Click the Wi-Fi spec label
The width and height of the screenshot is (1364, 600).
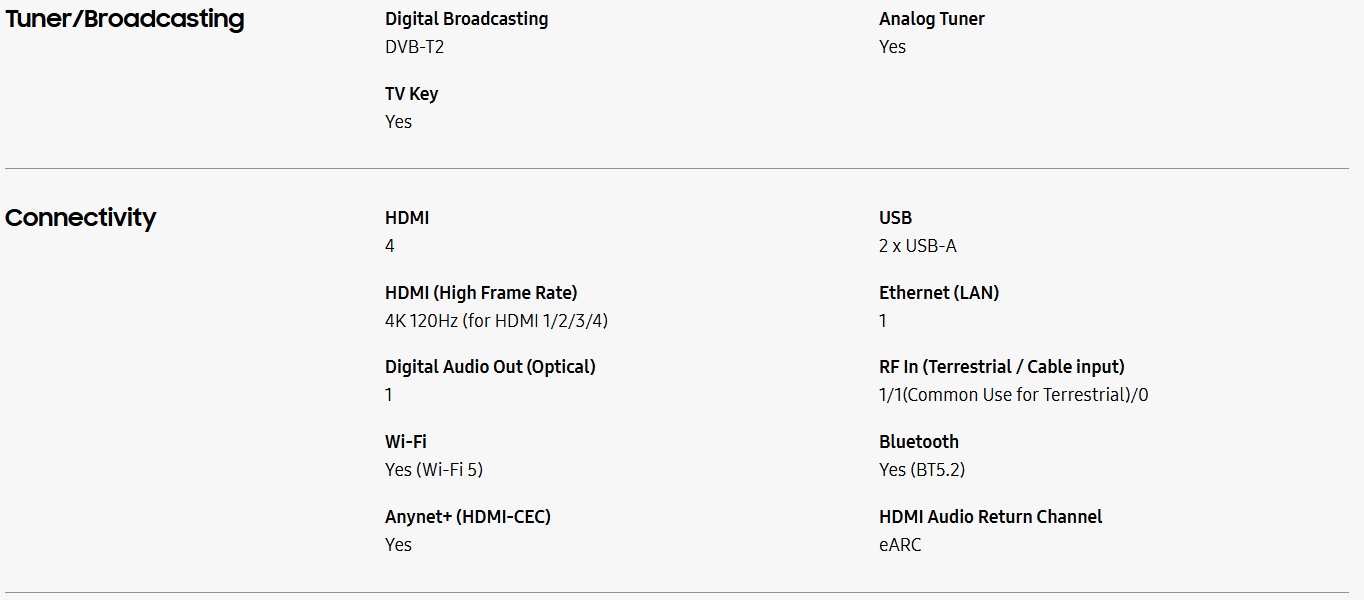tap(406, 442)
